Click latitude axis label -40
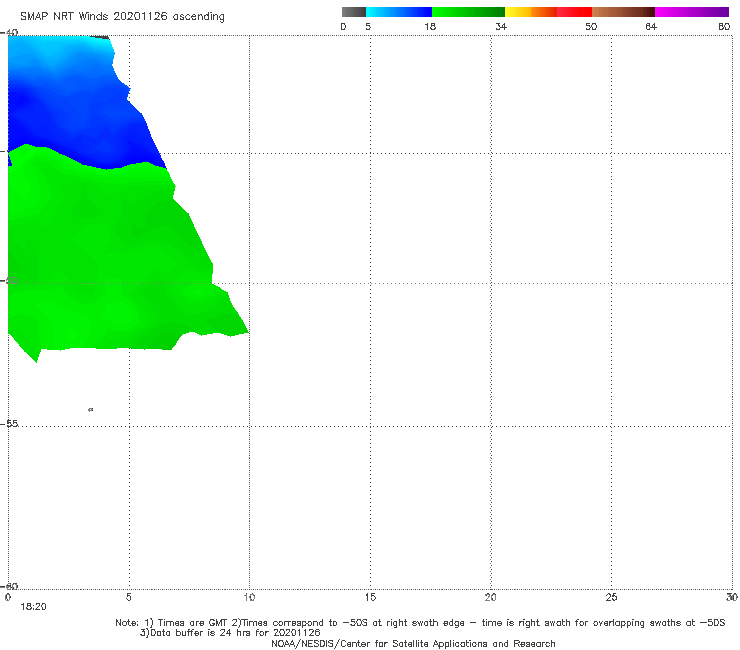Viewport: 740px width, 650px height. pos(9,33)
